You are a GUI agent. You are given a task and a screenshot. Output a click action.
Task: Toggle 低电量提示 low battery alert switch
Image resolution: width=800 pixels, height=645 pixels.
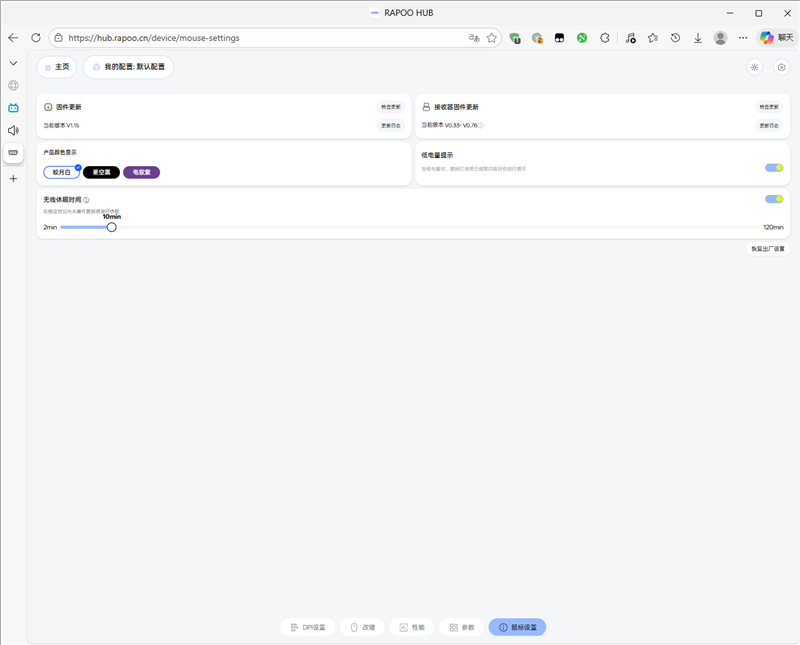tap(774, 168)
